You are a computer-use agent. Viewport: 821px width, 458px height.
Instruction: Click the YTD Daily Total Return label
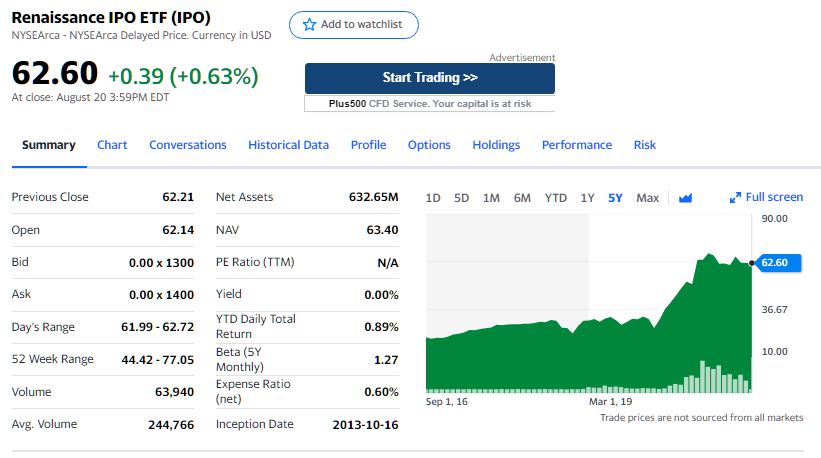tap(256, 327)
